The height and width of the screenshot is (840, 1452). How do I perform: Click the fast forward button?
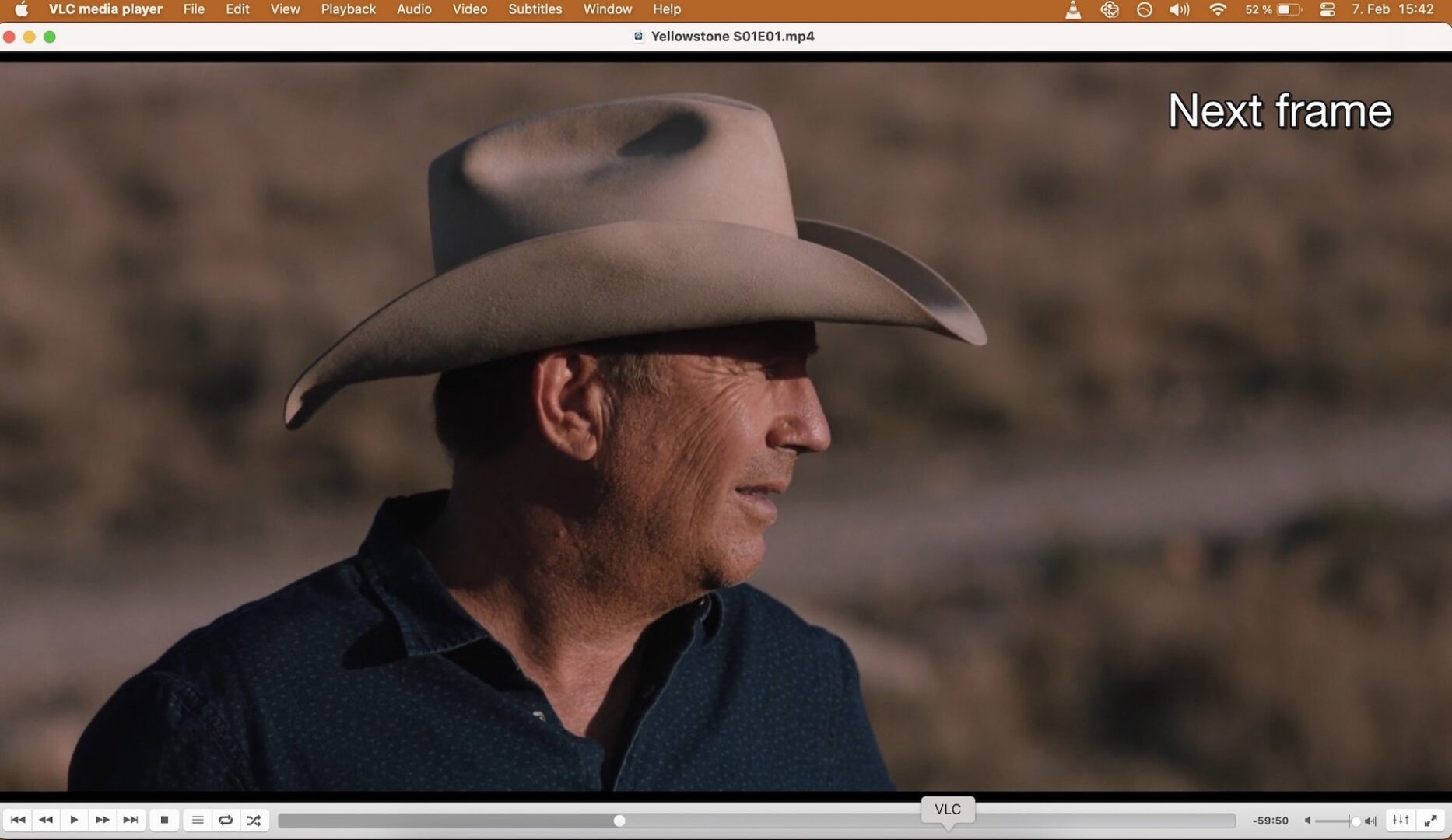102,820
